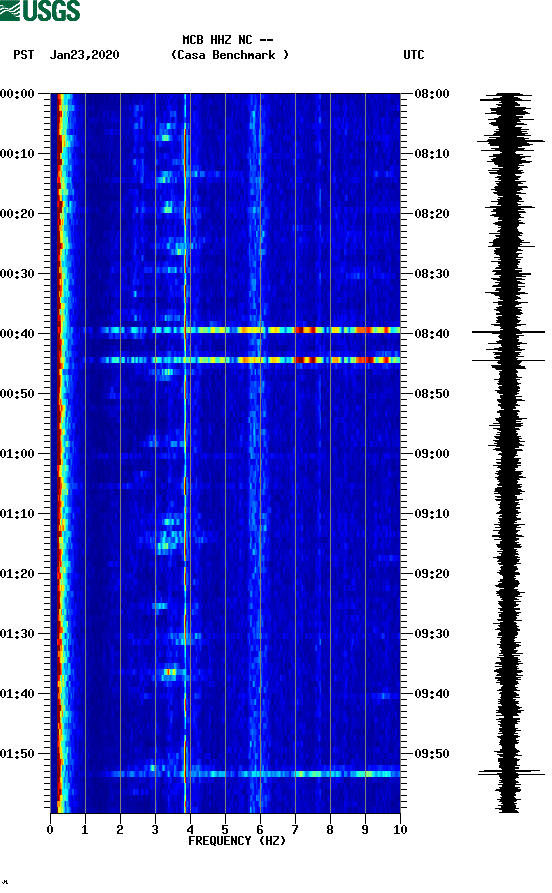This screenshot has width=552, height=893.
Task: Click PST time label '00:50'
Action: coord(17,394)
